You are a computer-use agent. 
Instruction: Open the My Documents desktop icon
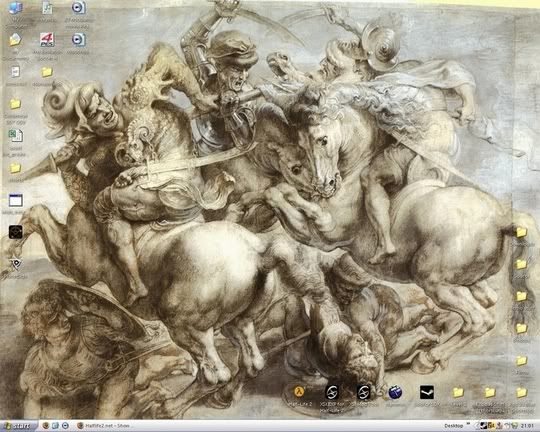pos(15,40)
